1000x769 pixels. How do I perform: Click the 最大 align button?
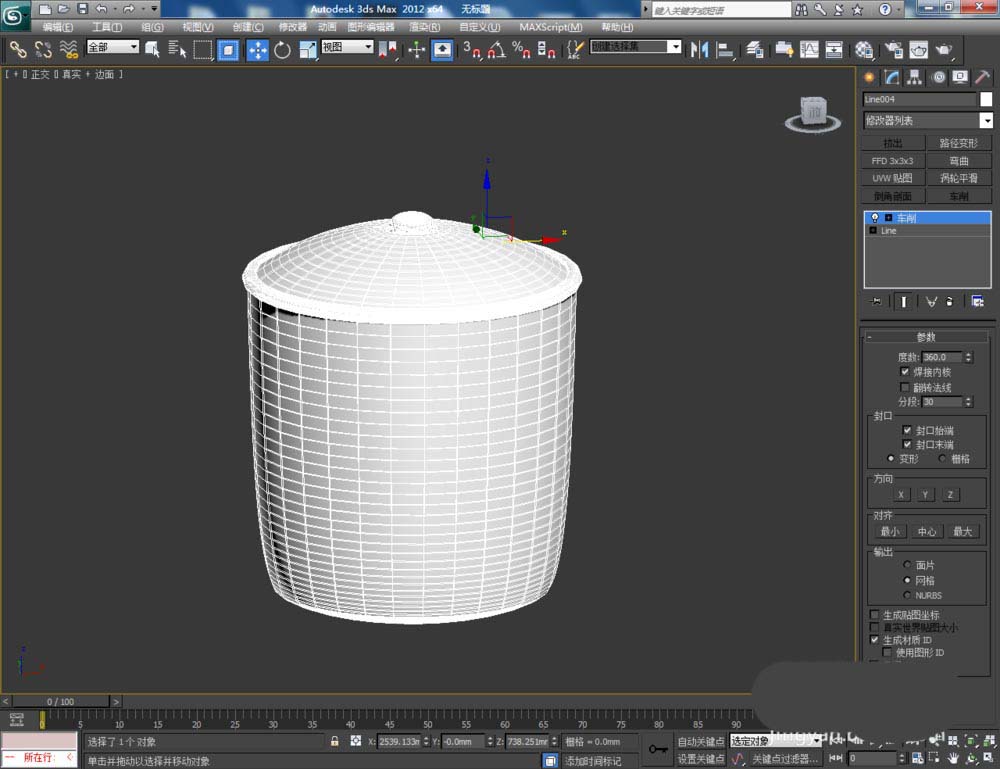962,532
